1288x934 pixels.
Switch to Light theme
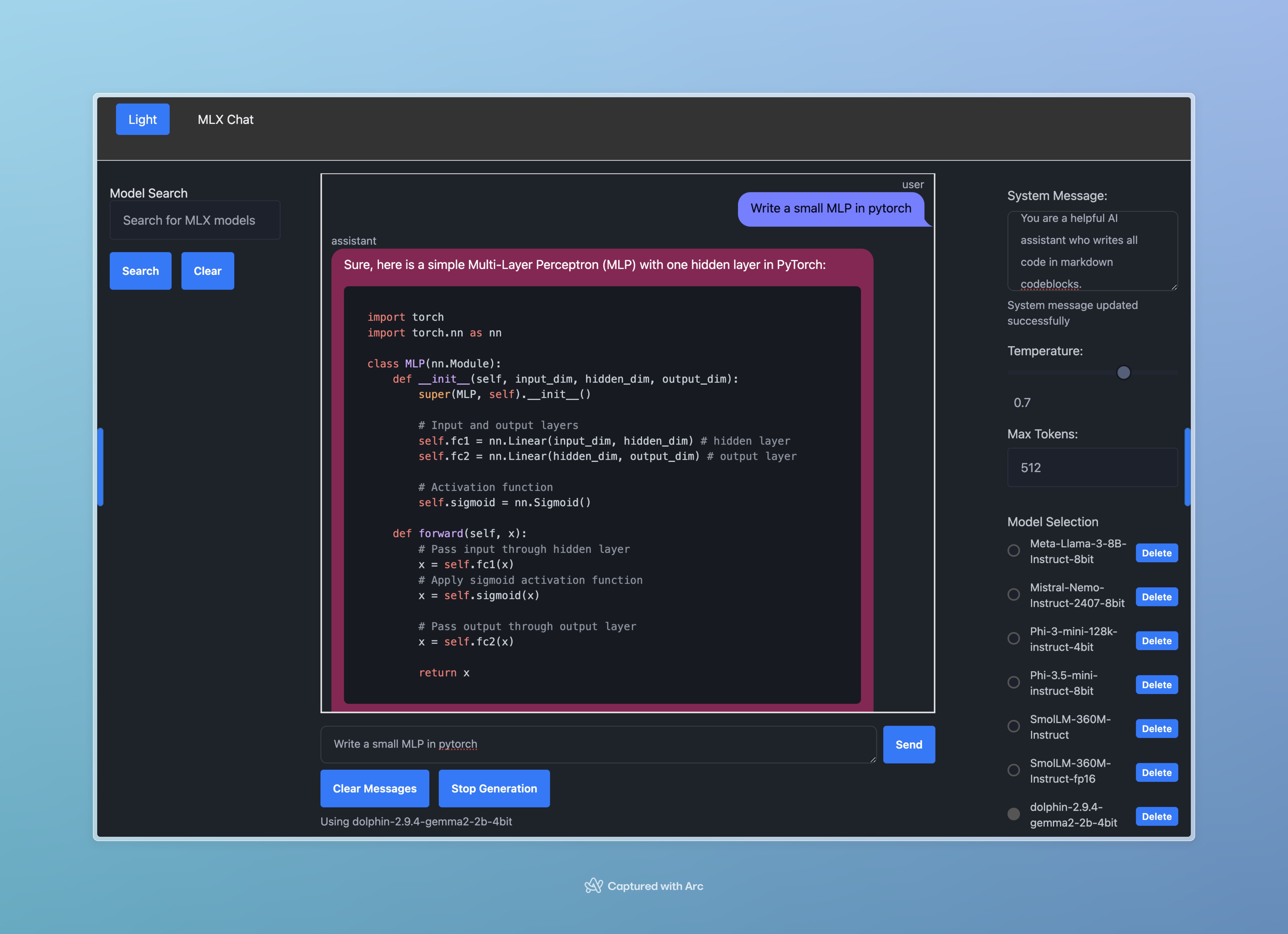coord(143,119)
